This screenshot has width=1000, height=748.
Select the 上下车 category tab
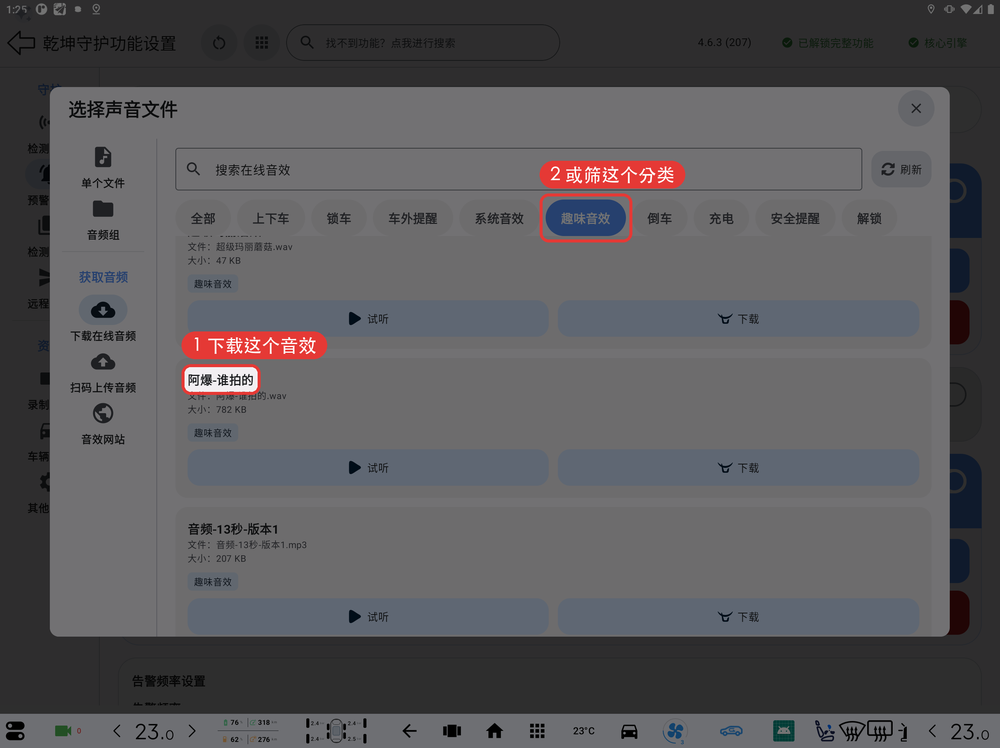[x=271, y=219]
